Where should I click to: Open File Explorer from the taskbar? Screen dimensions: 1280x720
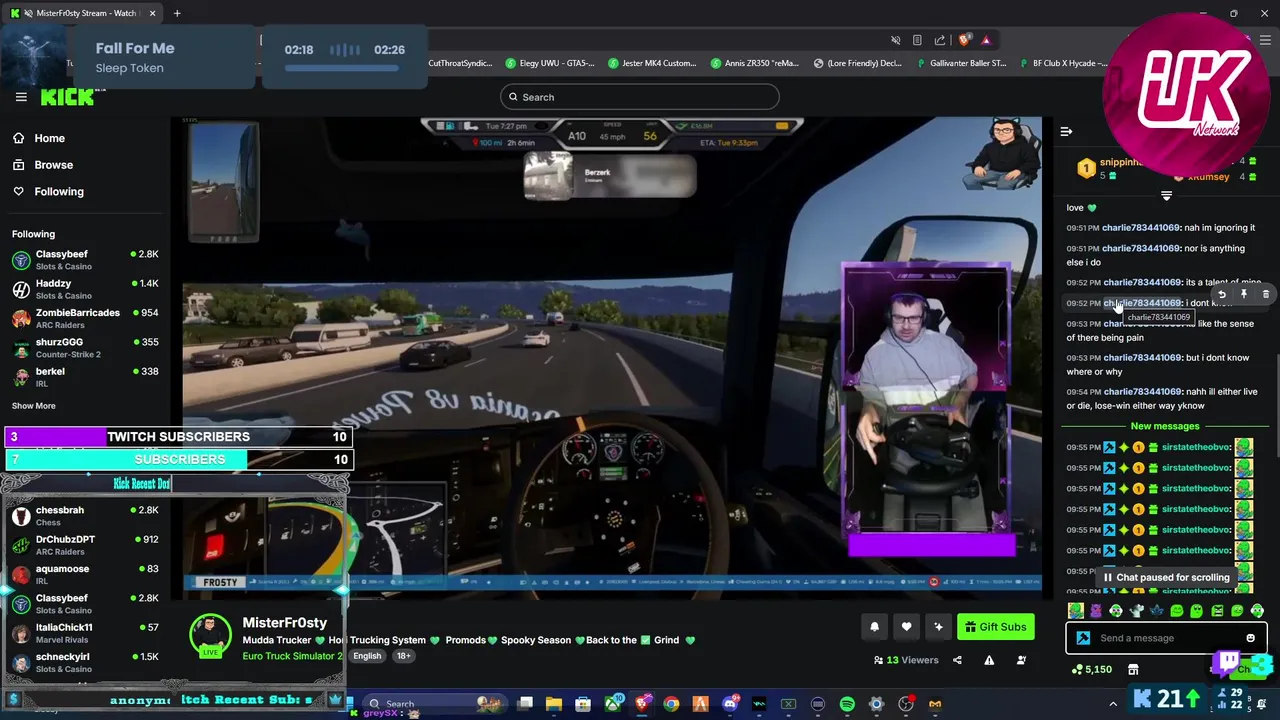554,704
